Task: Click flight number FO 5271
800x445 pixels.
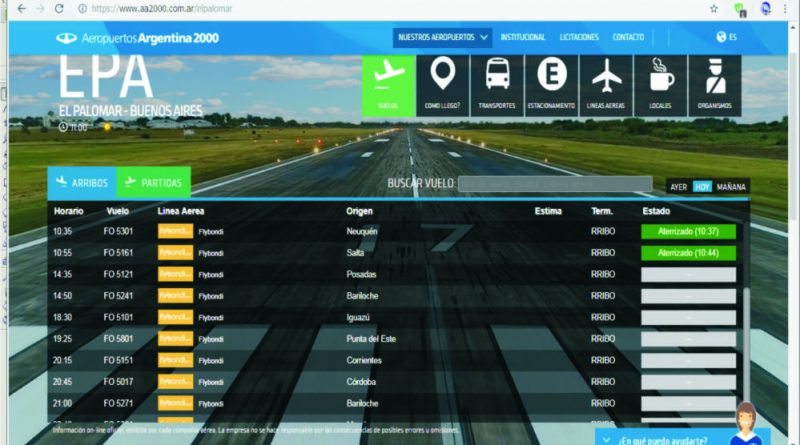Action: click(x=118, y=403)
